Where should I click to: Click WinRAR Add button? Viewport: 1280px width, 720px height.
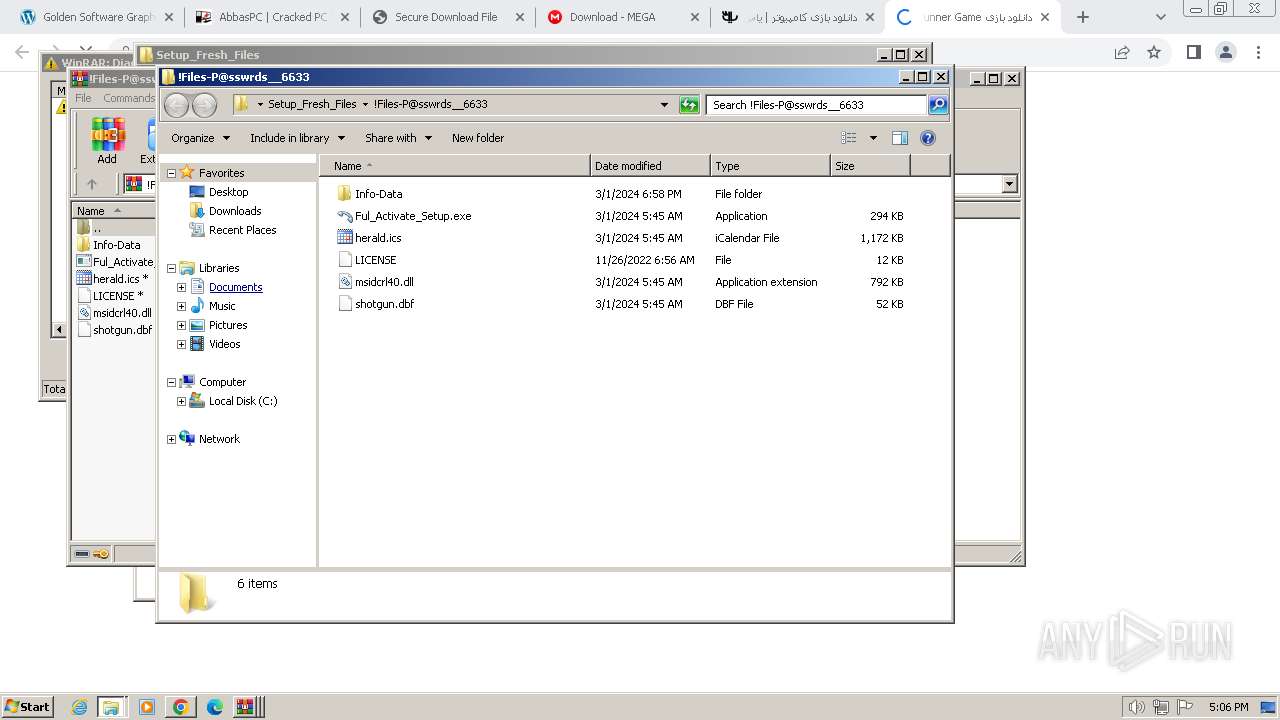point(107,141)
